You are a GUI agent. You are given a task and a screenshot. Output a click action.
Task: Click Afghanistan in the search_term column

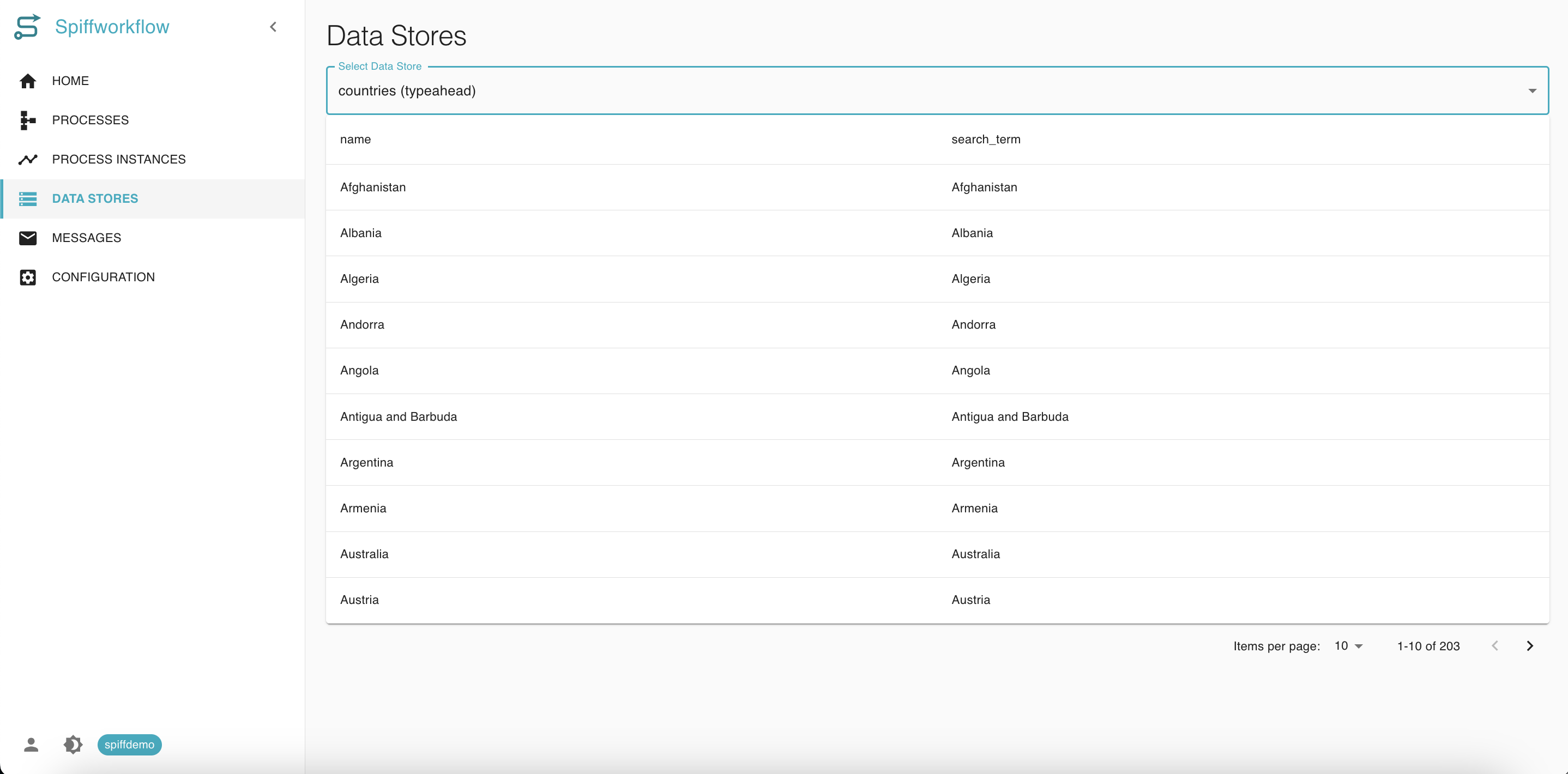(x=984, y=188)
